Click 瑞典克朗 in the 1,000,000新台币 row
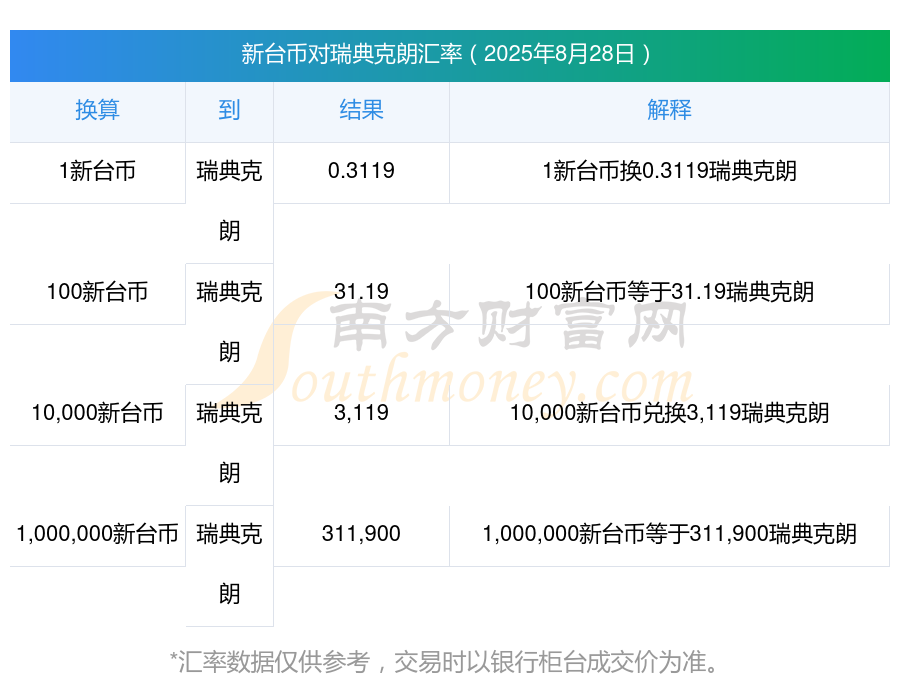Image resolution: width=900 pixels, height=693 pixels. [x=229, y=565]
